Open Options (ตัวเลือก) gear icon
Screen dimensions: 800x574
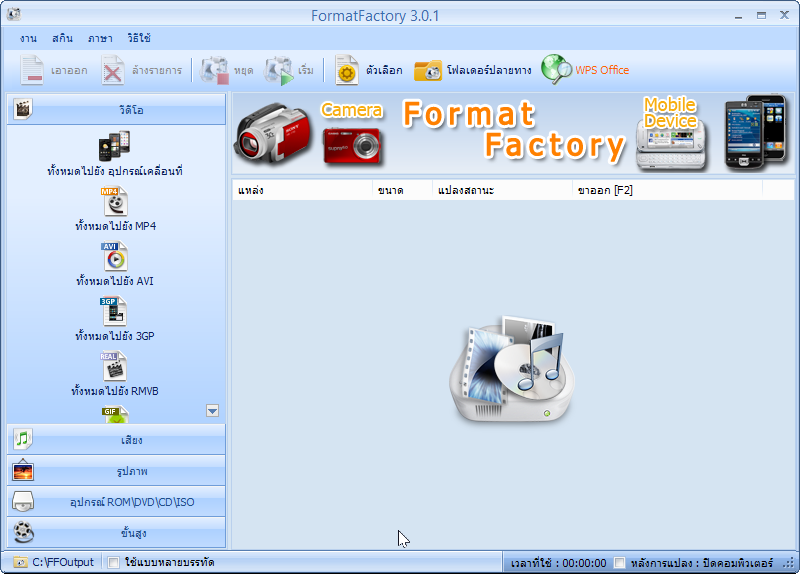[347, 70]
